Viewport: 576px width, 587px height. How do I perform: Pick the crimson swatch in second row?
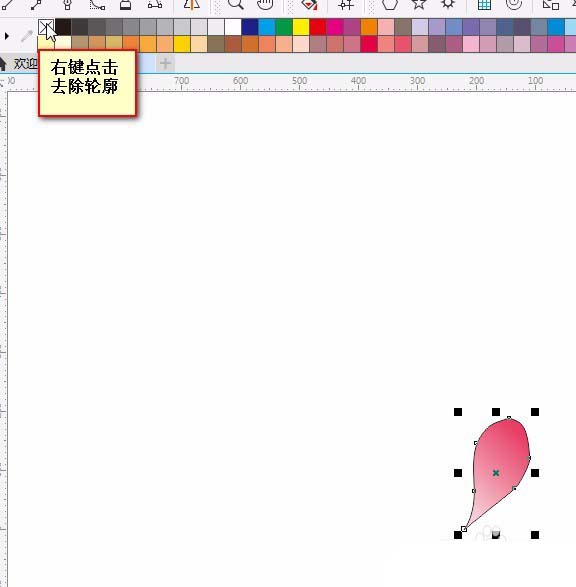(x=369, y=44)
